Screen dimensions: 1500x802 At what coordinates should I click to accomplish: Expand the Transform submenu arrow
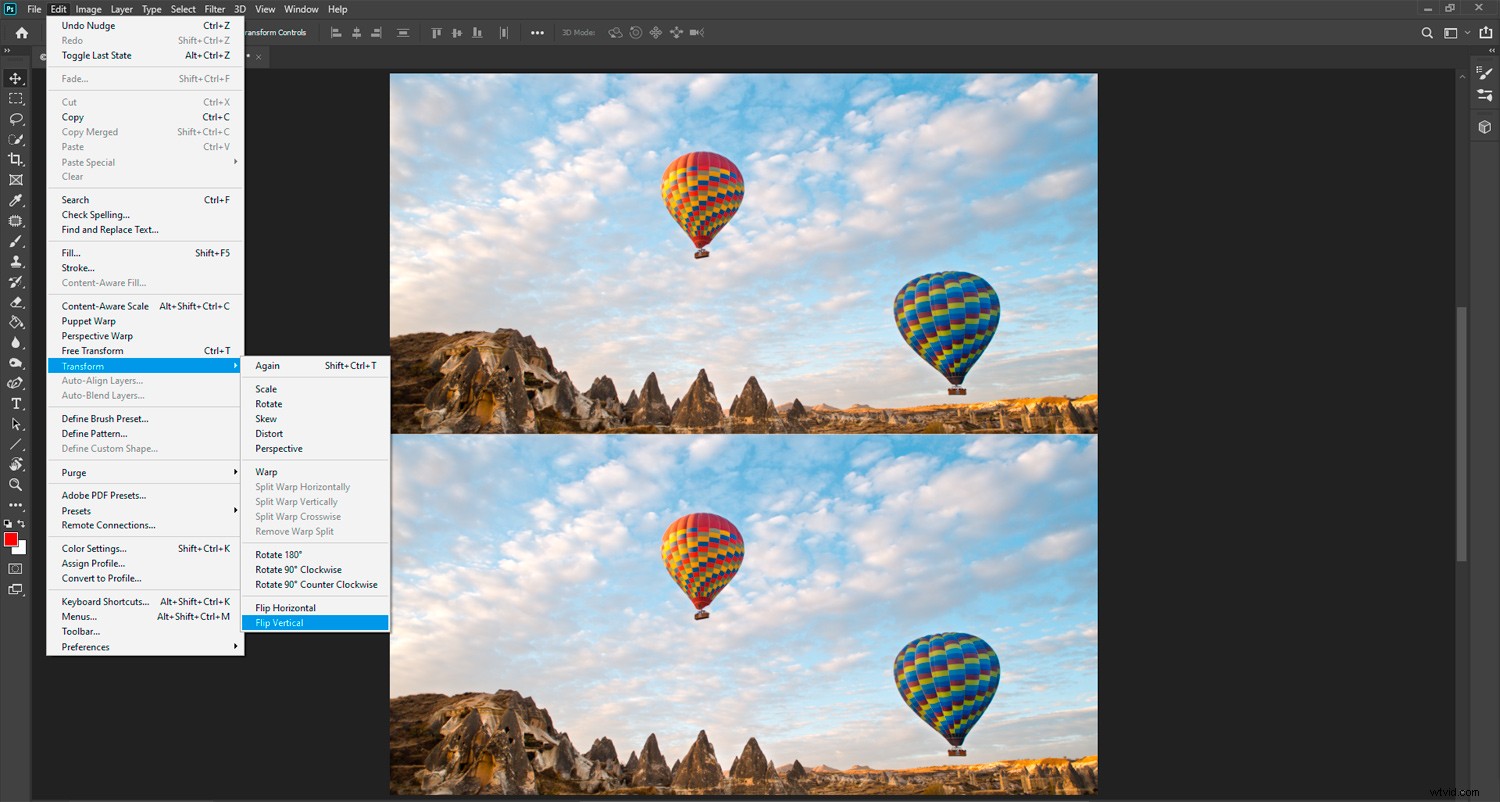pos(236,366)
